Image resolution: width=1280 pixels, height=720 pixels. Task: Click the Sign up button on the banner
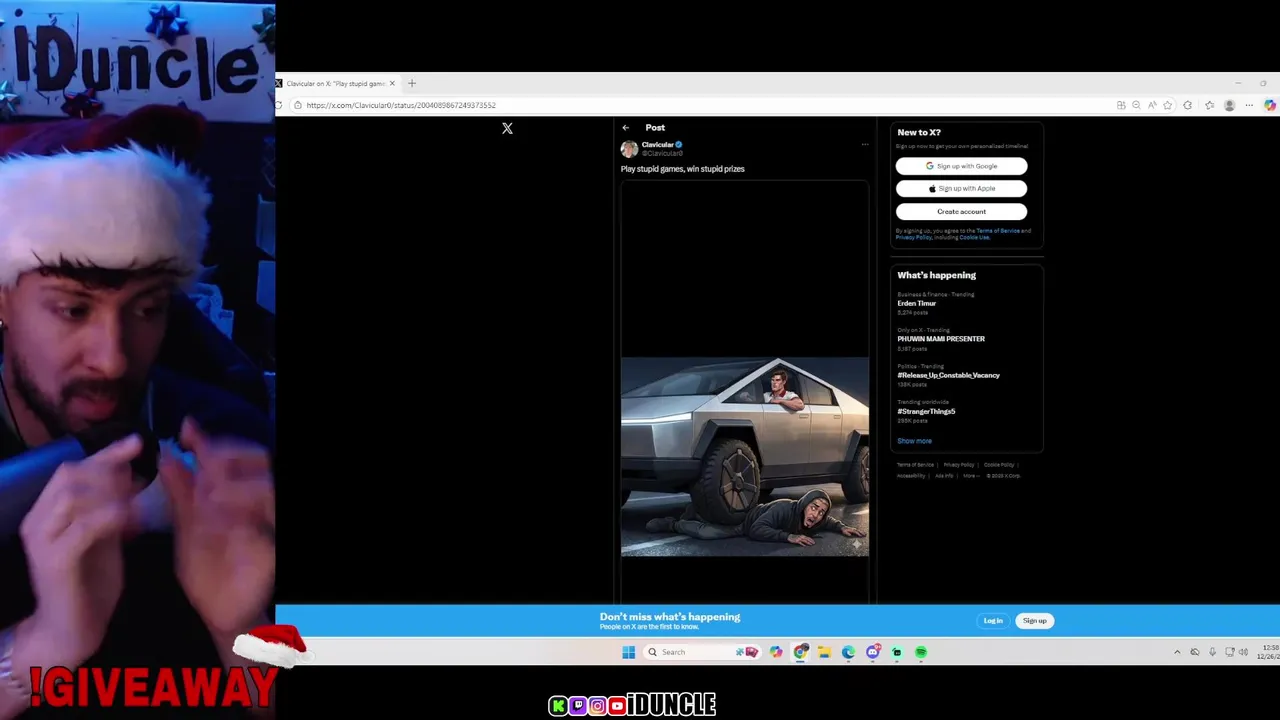(1034, 621)
